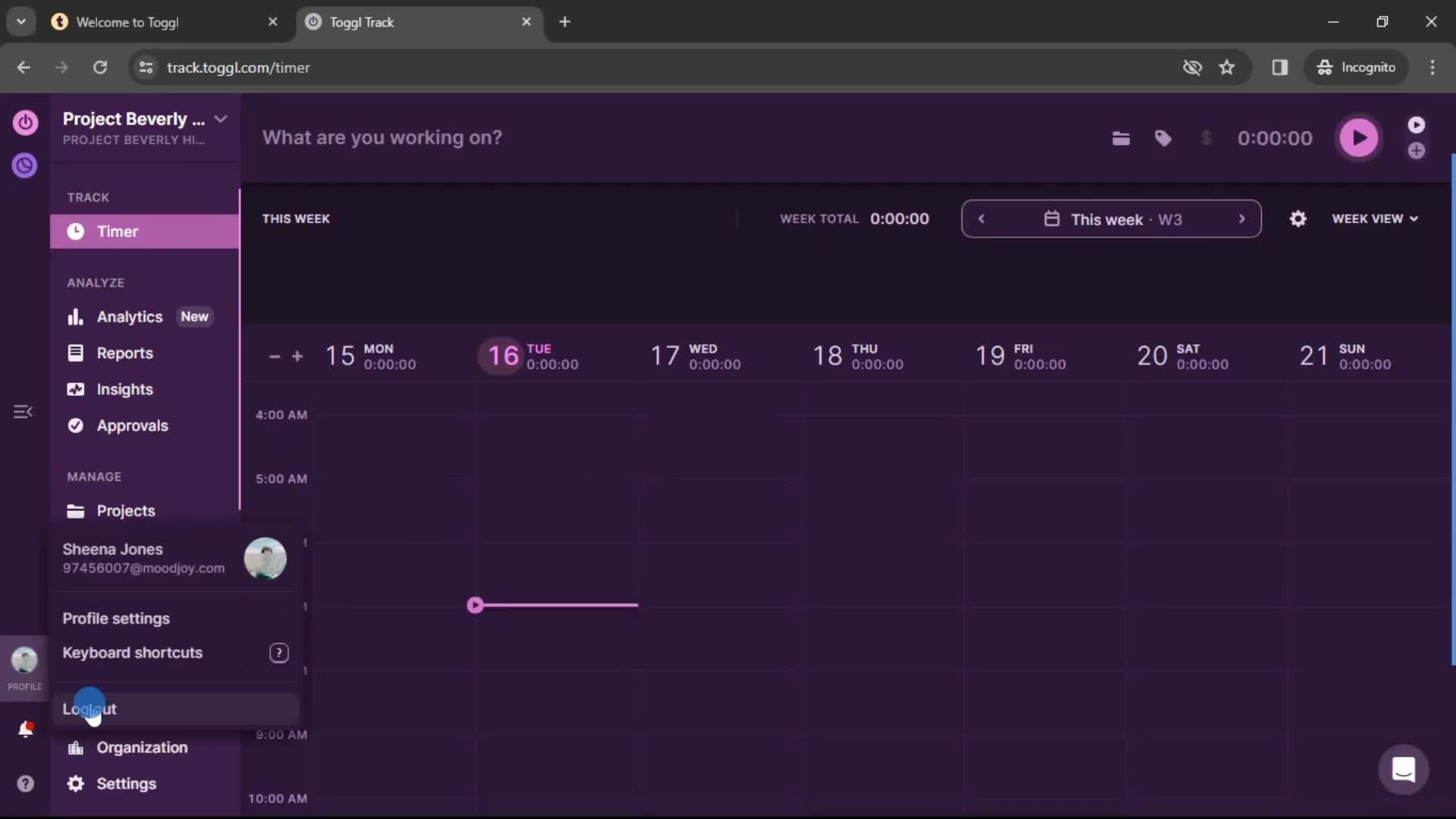Open the Chrome three-dot menu
This screenshot has width=1456, height=819.
click(x=1432, y=67)
